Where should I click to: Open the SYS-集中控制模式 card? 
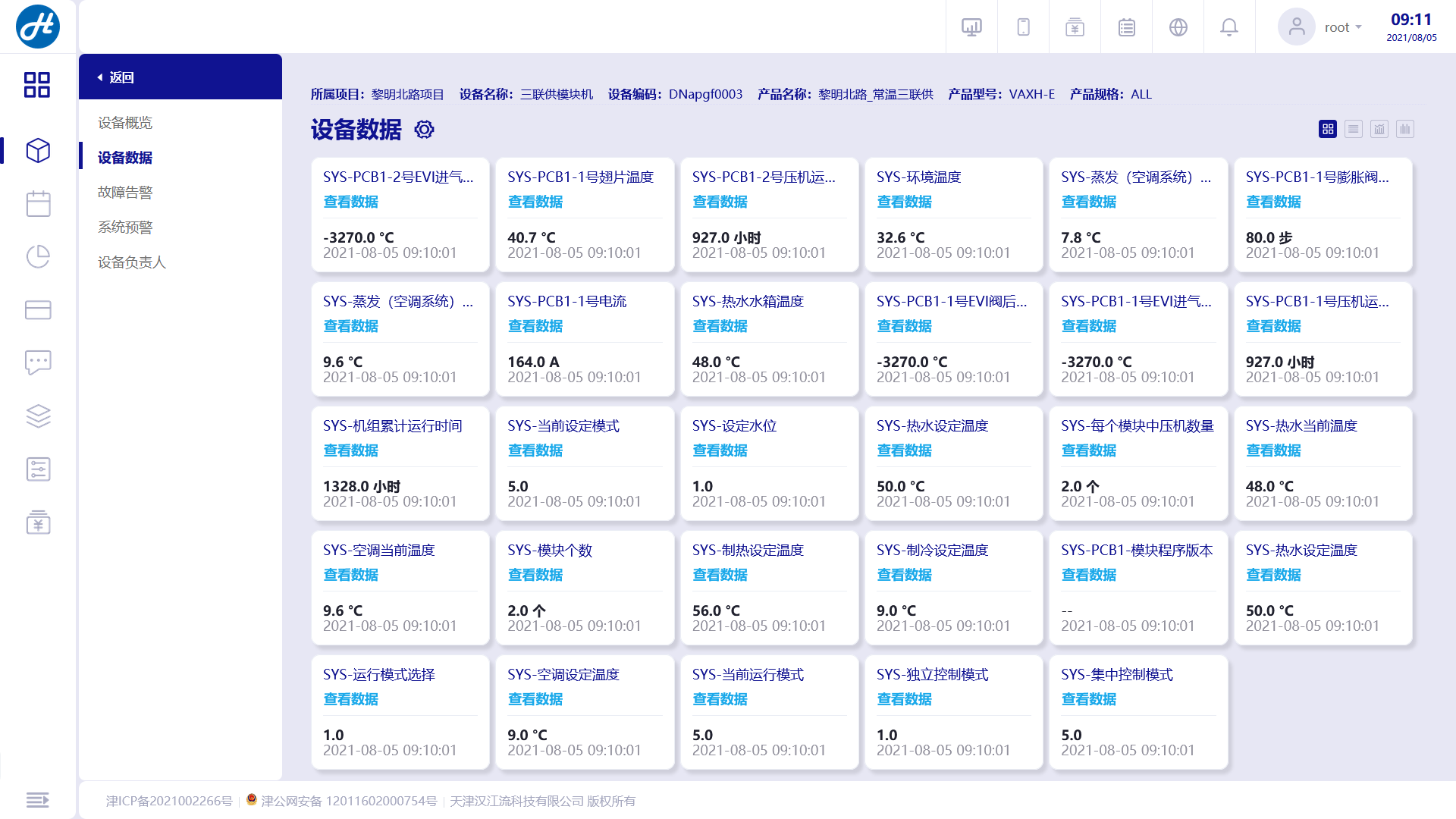point(1138,712)
